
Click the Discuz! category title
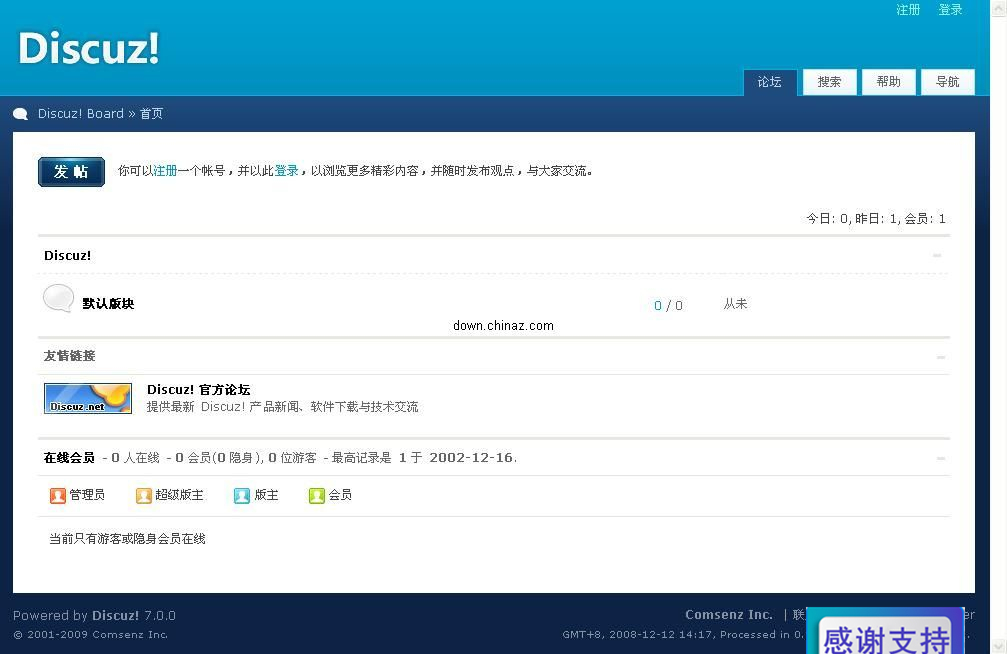[x=67, y=256]
